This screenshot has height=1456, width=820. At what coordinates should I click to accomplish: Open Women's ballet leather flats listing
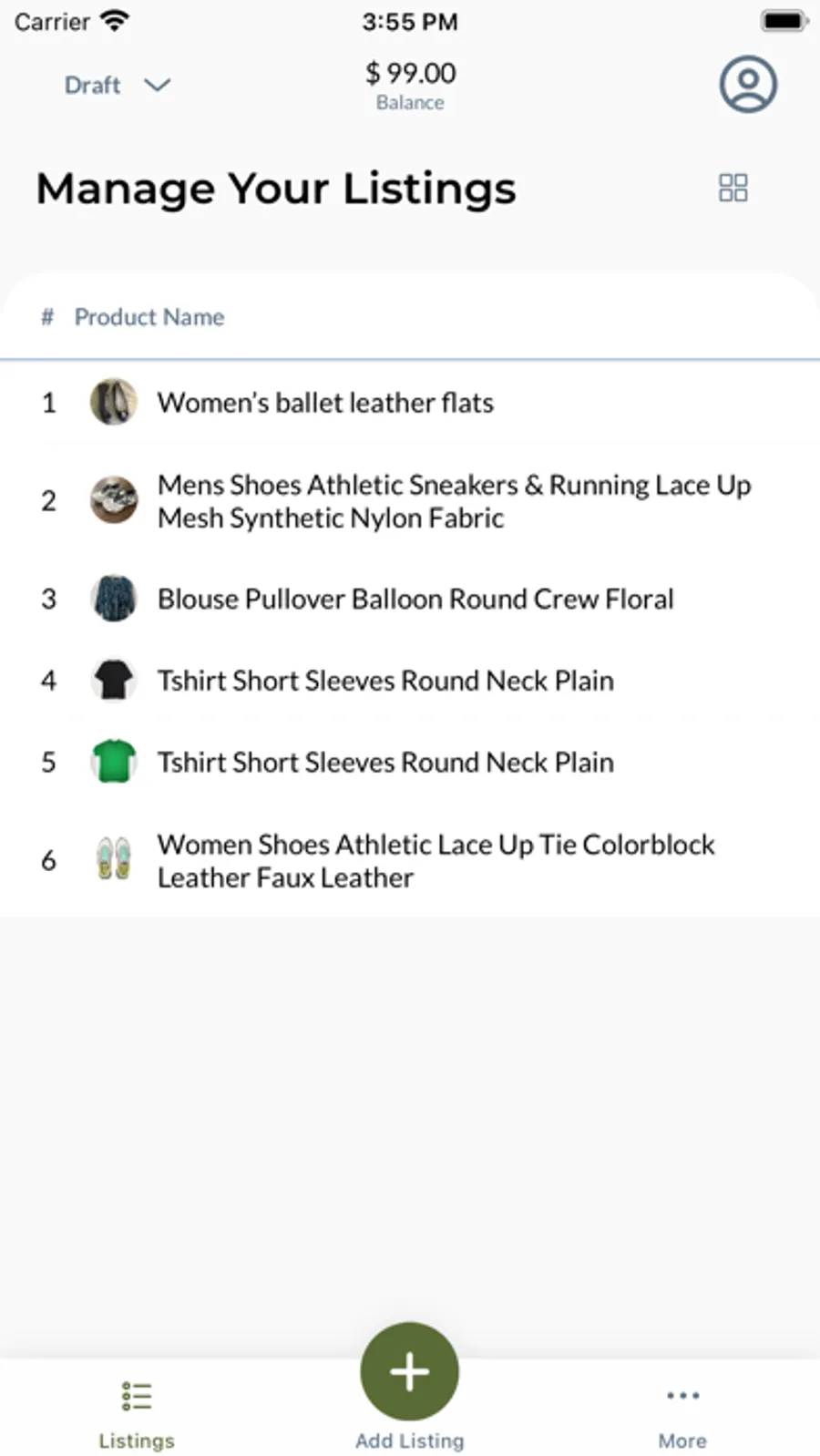[325, 402]
